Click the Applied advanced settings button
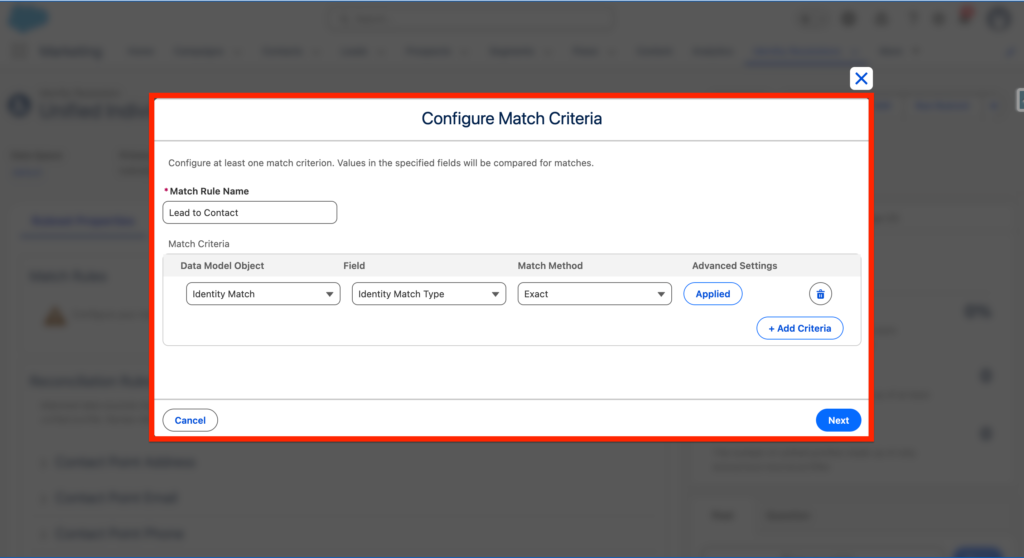Image resolution: width=1024 pixels, height=558 pixels. (x=713, y=294)
